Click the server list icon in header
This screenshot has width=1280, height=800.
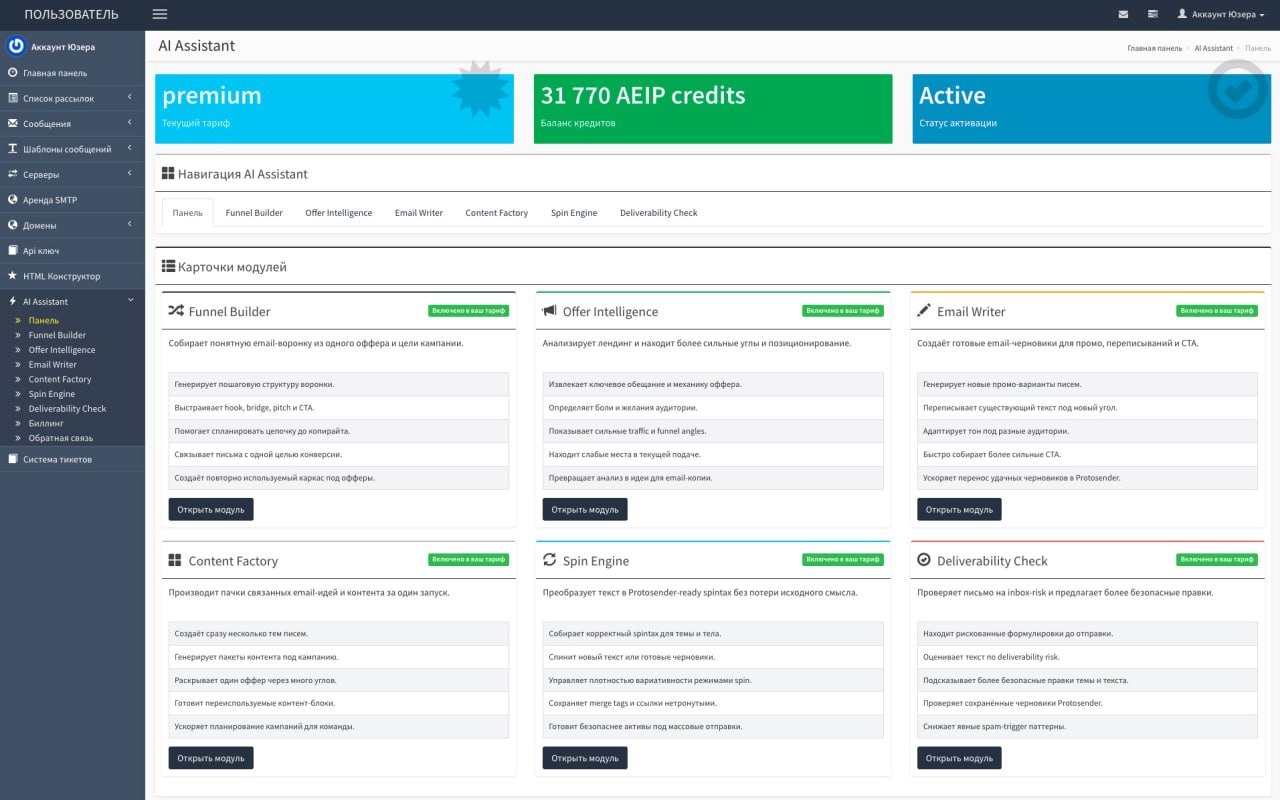[1152, 14]
